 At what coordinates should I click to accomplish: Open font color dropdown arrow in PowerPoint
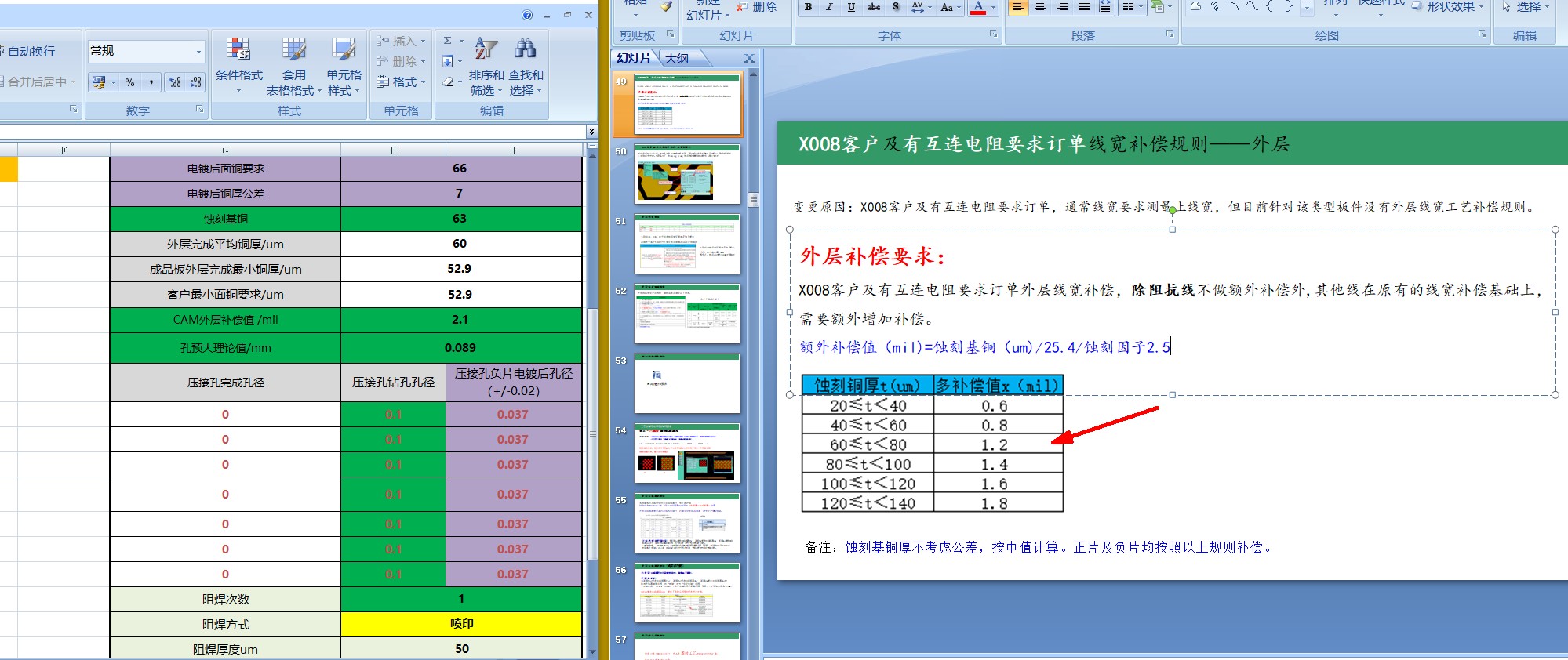tap(993, 7)
